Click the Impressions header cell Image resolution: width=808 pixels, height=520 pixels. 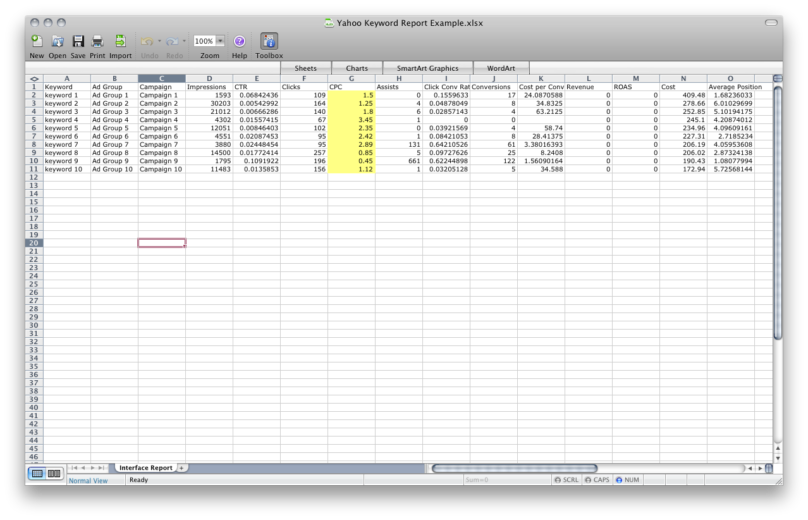click(209, 87)
